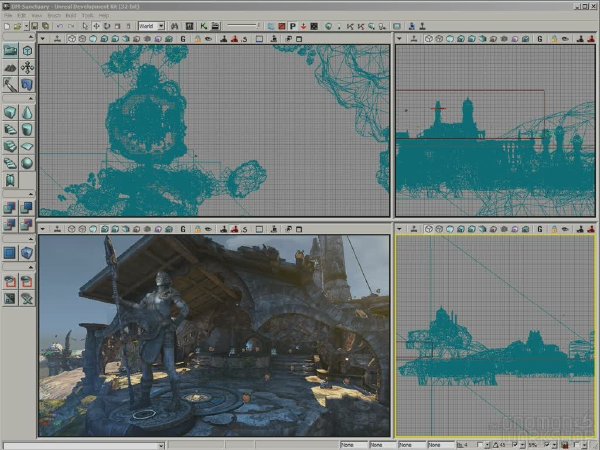
Task: Toggle realtime in perspective viewport toolbar
Action: click(x=57, y=229)
